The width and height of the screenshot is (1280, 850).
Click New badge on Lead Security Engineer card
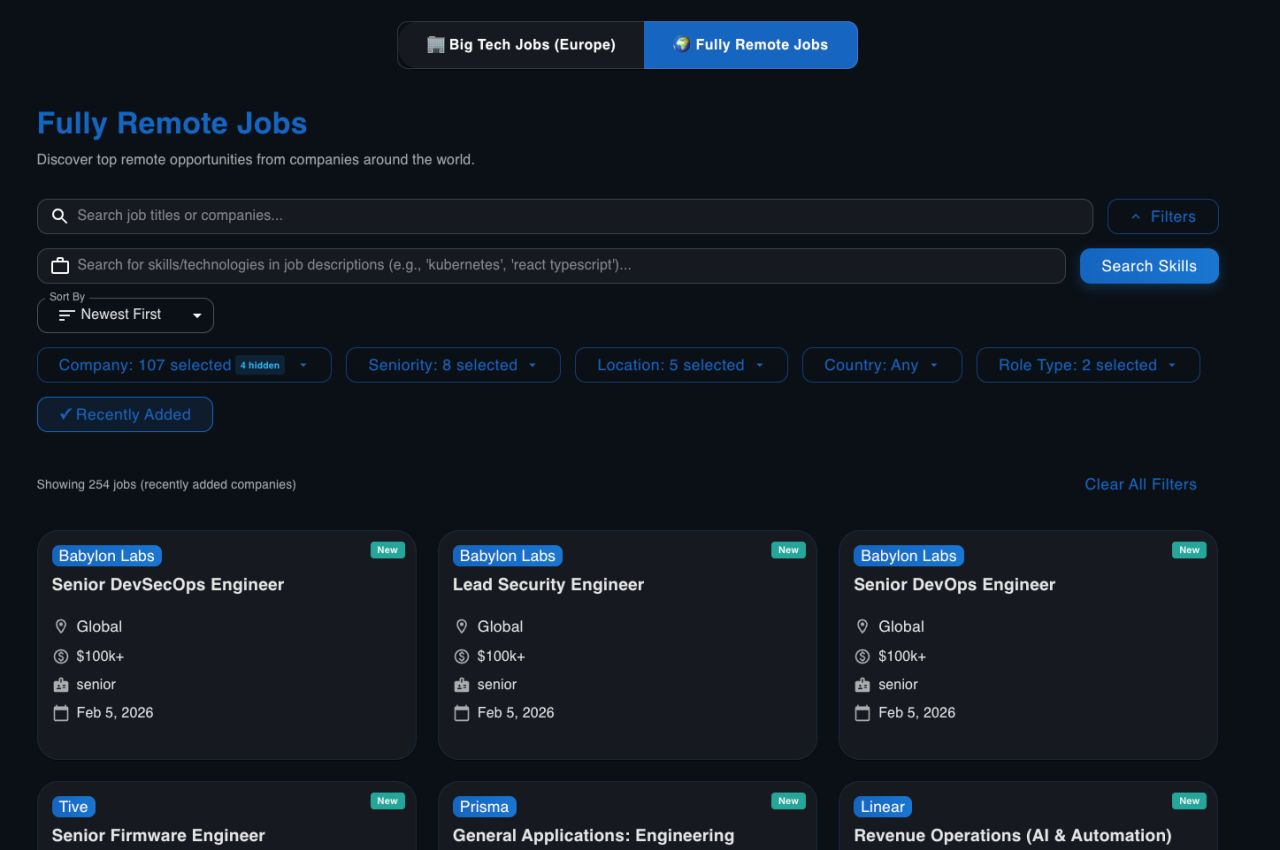[x=789, y=550]
